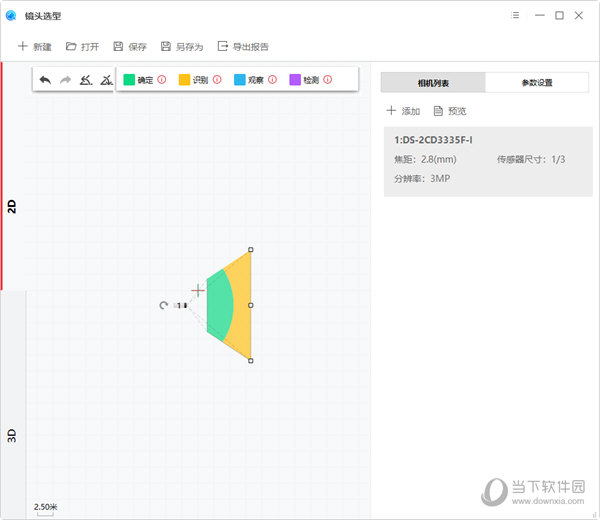Switch to the 参数设置 tab

tap(537, 83)
